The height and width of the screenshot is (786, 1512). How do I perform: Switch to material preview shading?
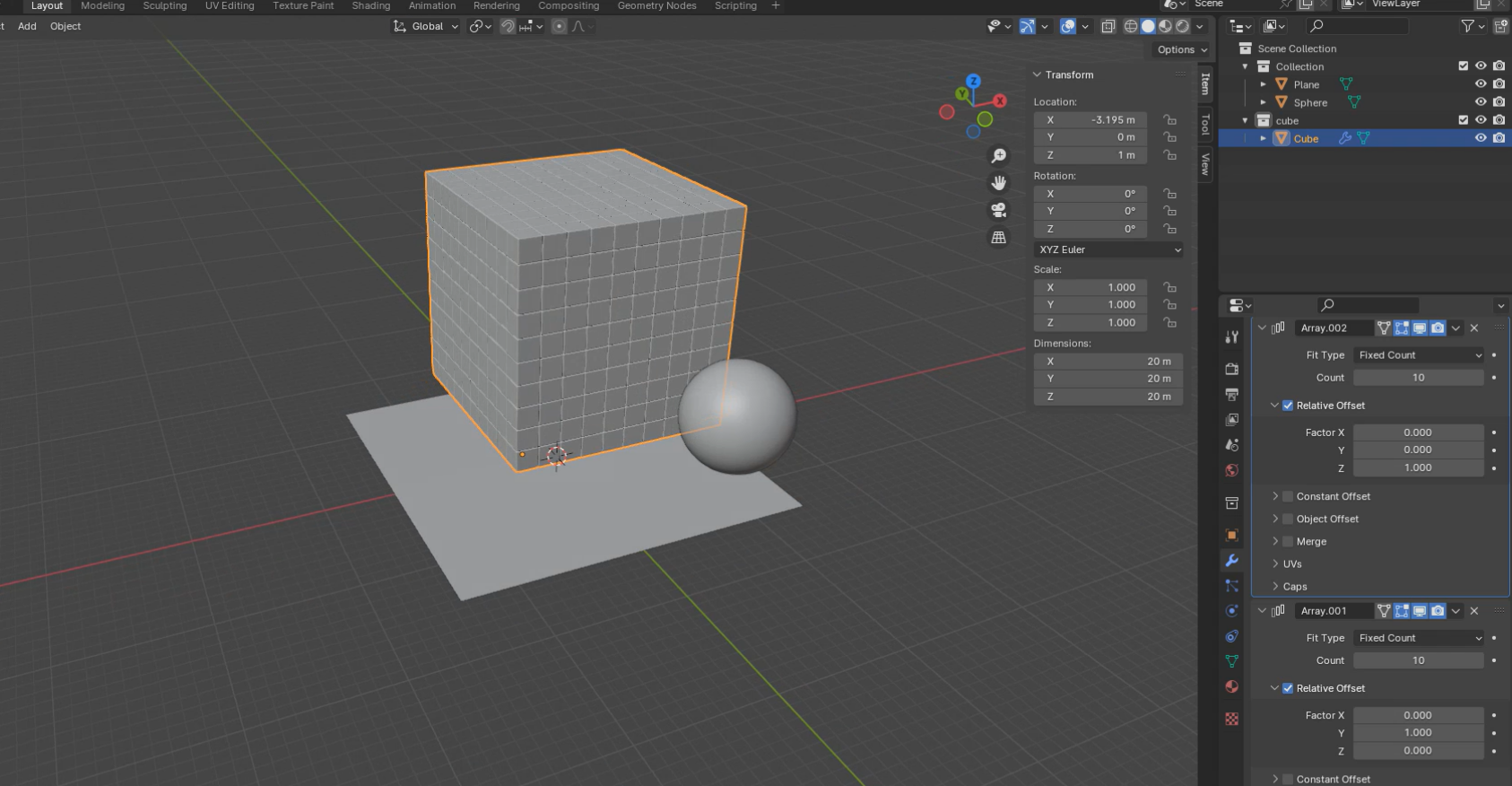click(1165, 27)
